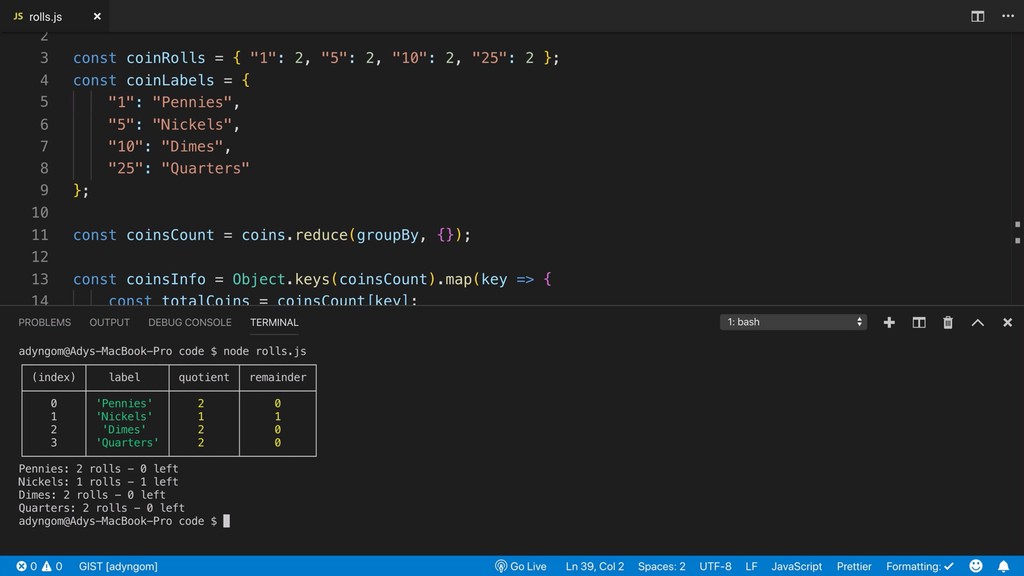
Task: Click the coinLabels variable on line 4
Action: pos(170,80)
